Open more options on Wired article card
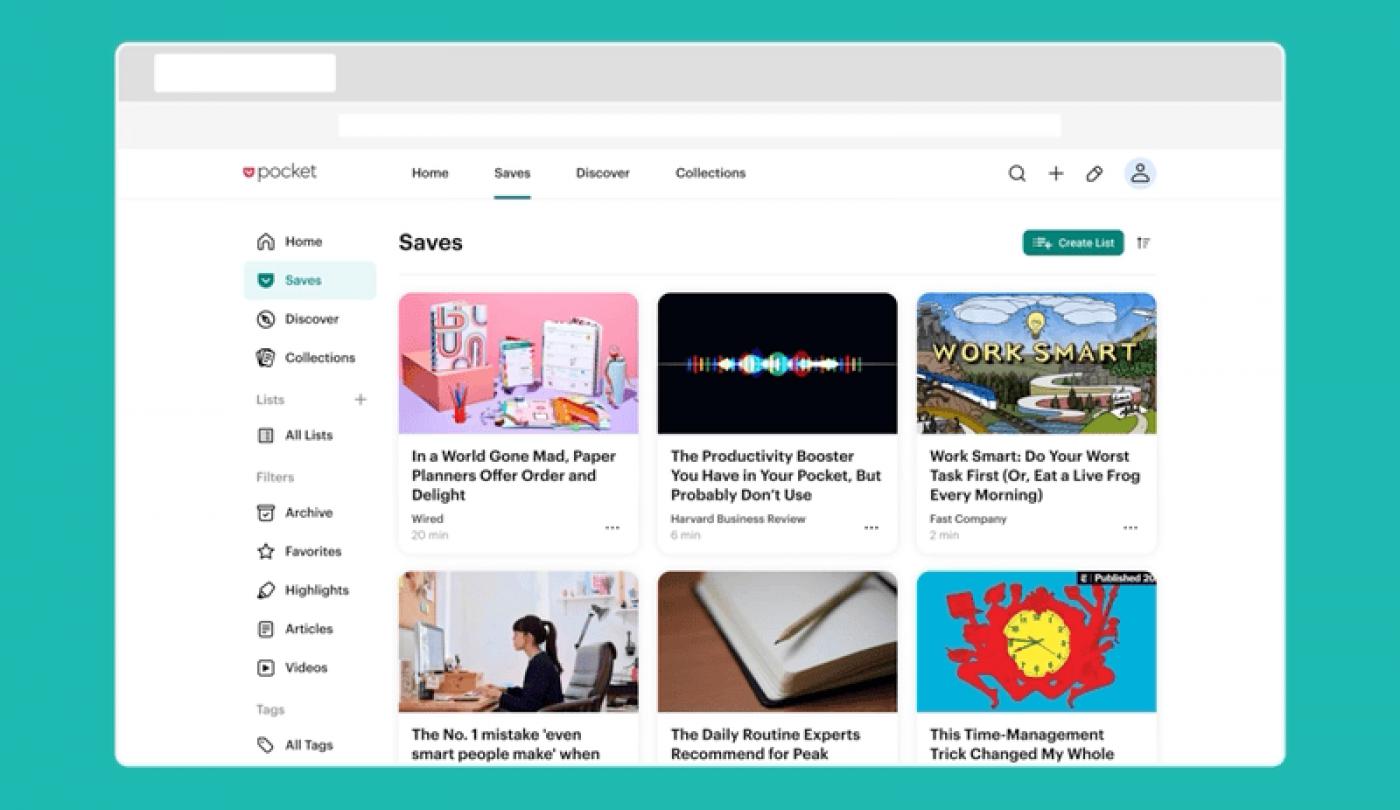The width and height of the screenshot is (1400, 810). click(x=612, y=527)
